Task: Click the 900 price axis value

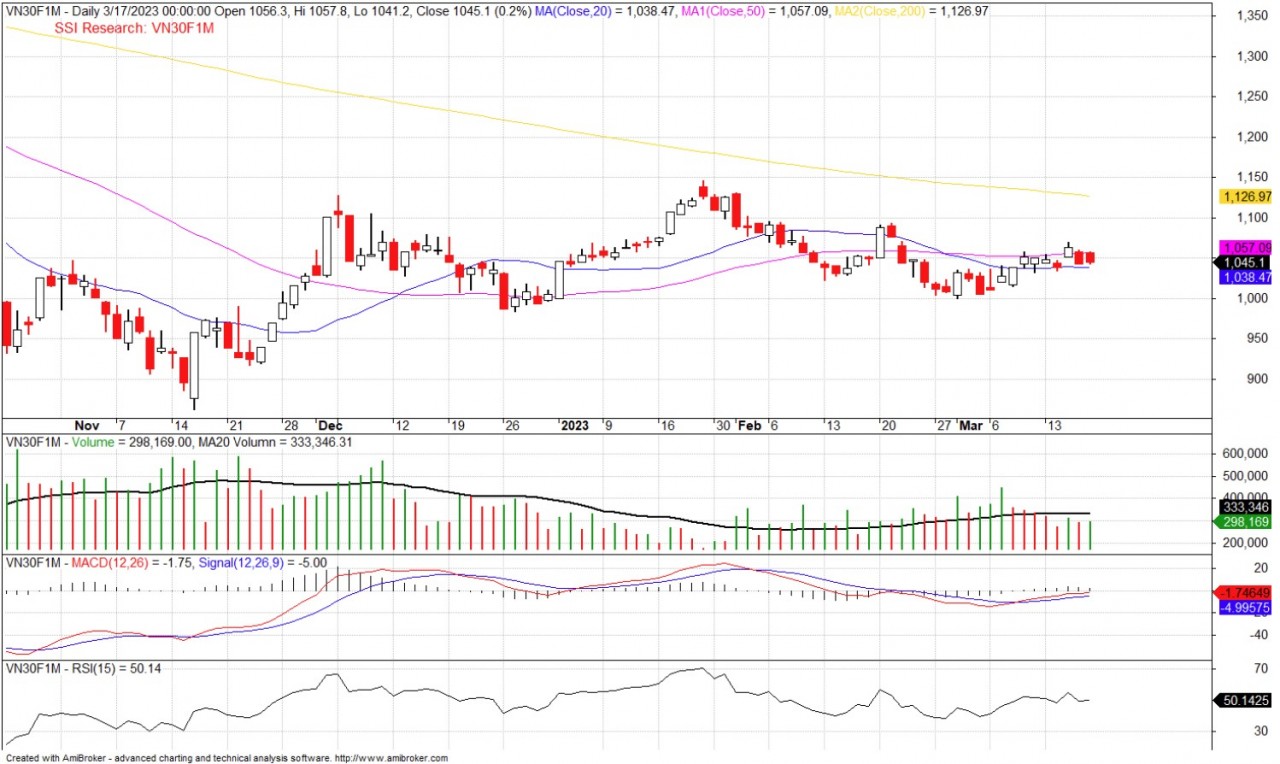Action: (x=1256, y=378)
